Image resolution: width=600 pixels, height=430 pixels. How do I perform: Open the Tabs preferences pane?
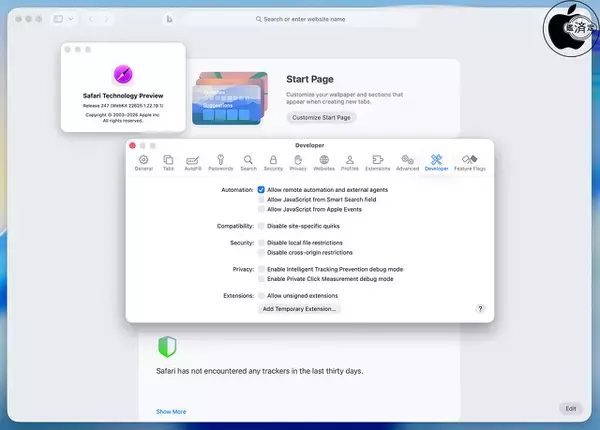pyautogui.click(x=168, y=163)
